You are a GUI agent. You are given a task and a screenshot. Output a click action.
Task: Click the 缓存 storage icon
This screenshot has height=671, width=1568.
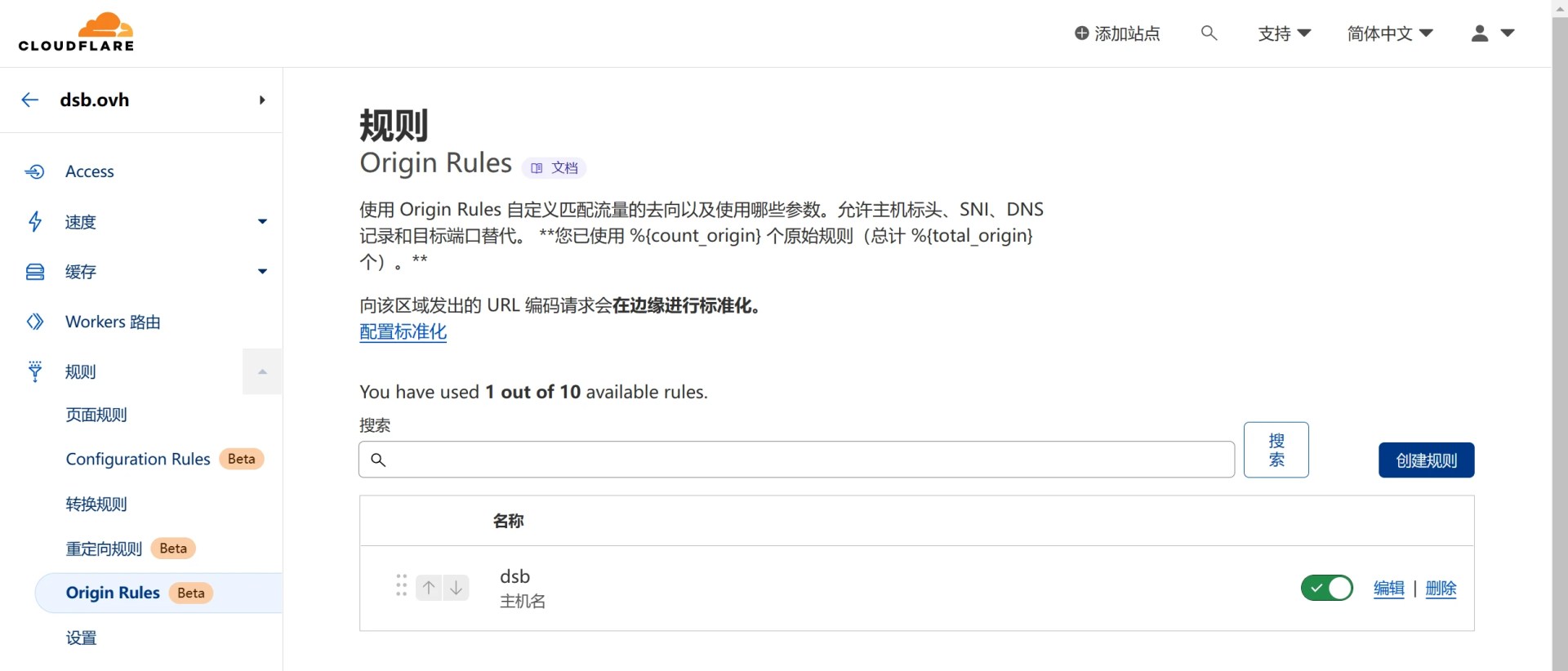point(35,272)
